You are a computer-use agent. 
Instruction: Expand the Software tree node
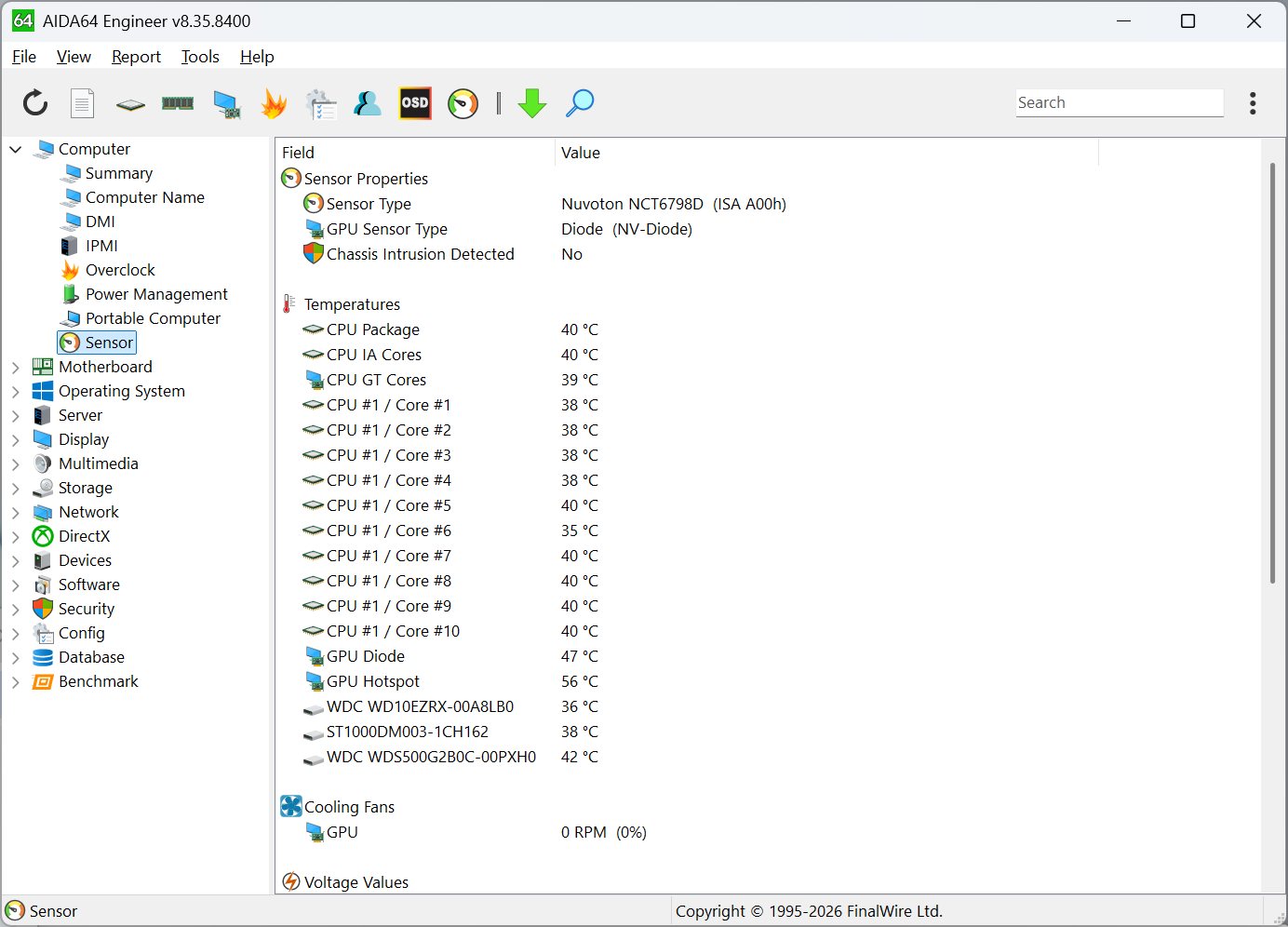(15, 585)
